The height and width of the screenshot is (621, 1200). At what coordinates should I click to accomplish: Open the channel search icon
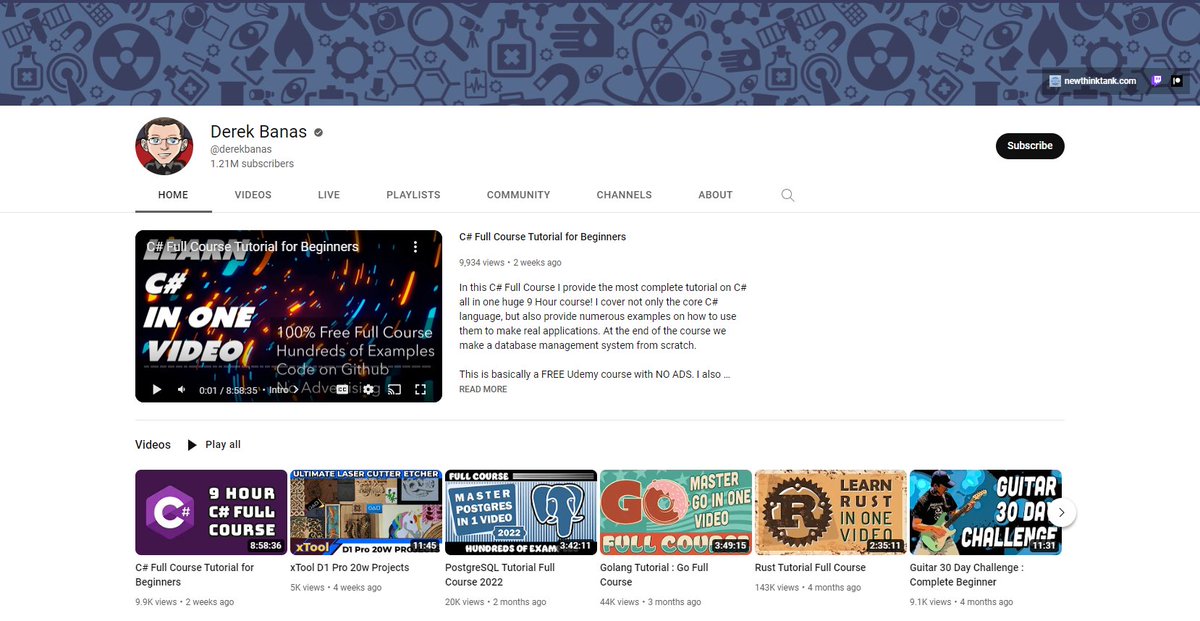[787, 195]
